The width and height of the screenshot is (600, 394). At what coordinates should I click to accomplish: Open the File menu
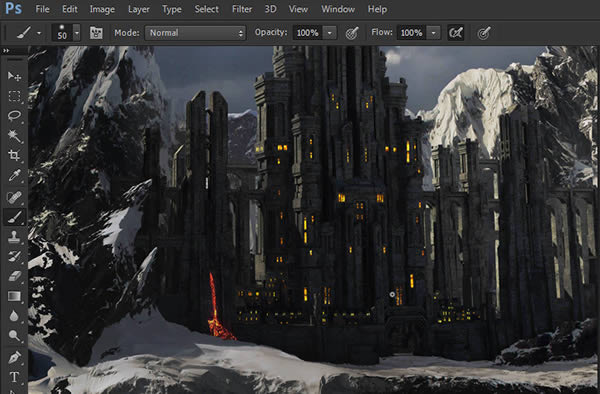coord(42,9)
